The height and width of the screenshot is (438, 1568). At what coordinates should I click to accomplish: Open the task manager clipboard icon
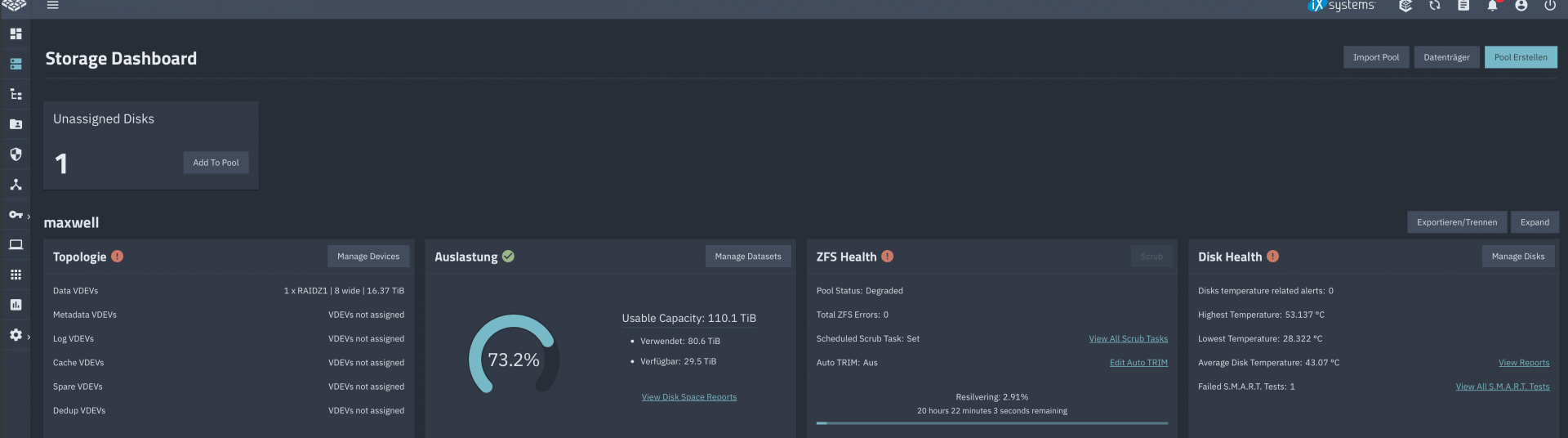click(x=1463, y=6)
